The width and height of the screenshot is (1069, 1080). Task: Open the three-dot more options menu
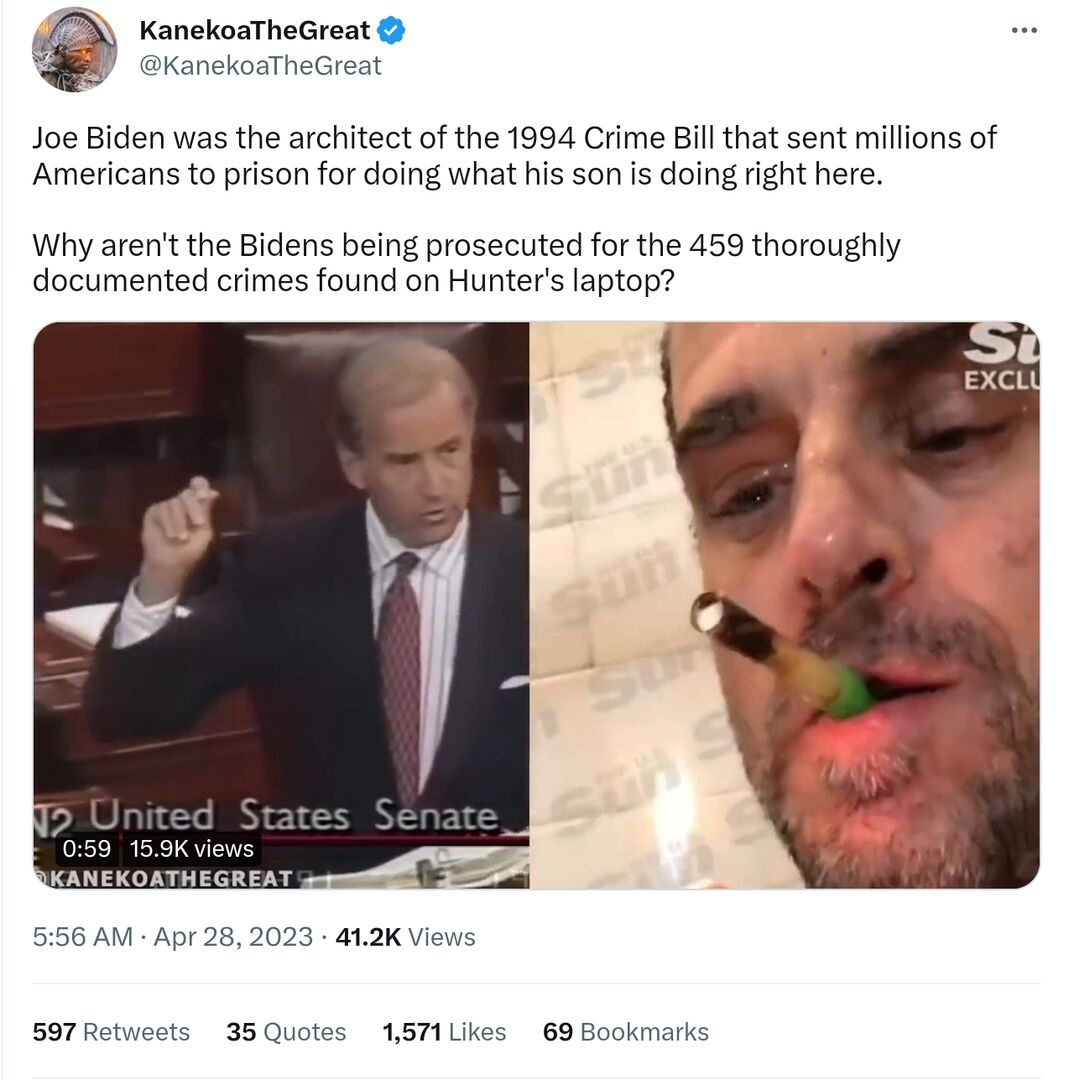(x=1024, y=30)
